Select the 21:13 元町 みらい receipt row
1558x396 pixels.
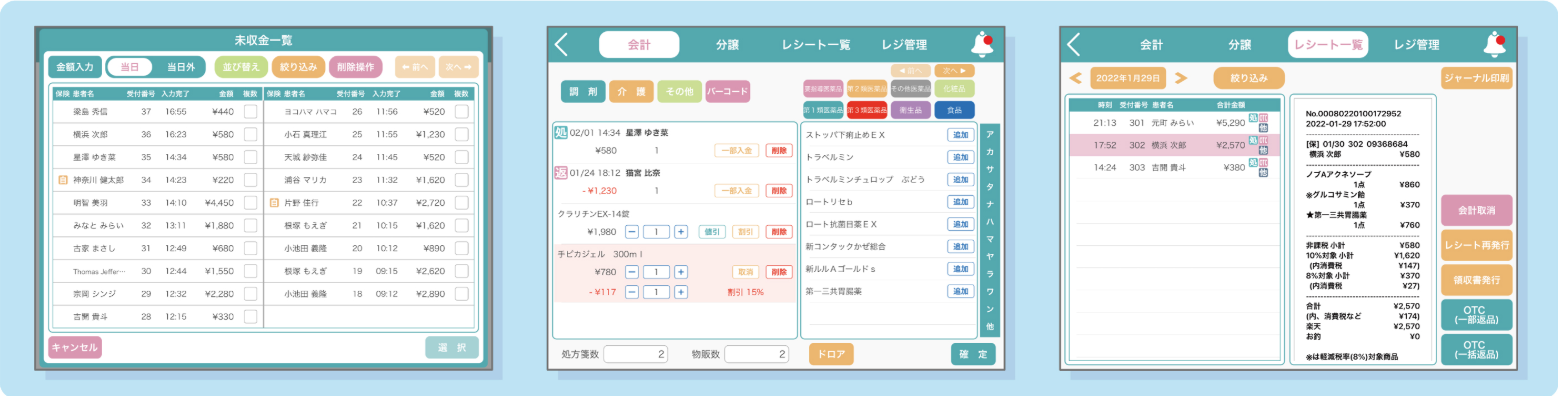click(x=1174, y=123)
